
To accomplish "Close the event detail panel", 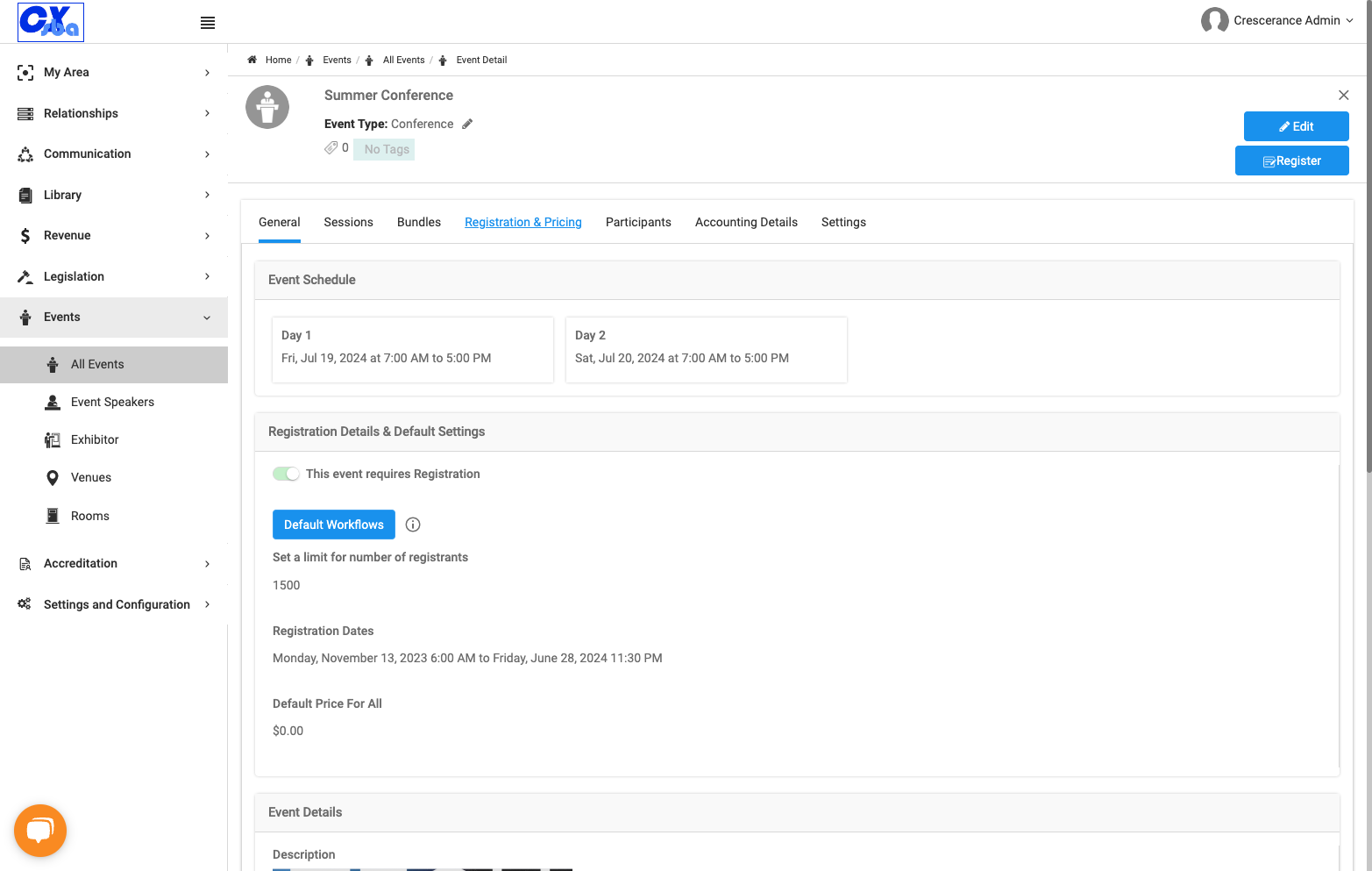I will click(1343, 95).
